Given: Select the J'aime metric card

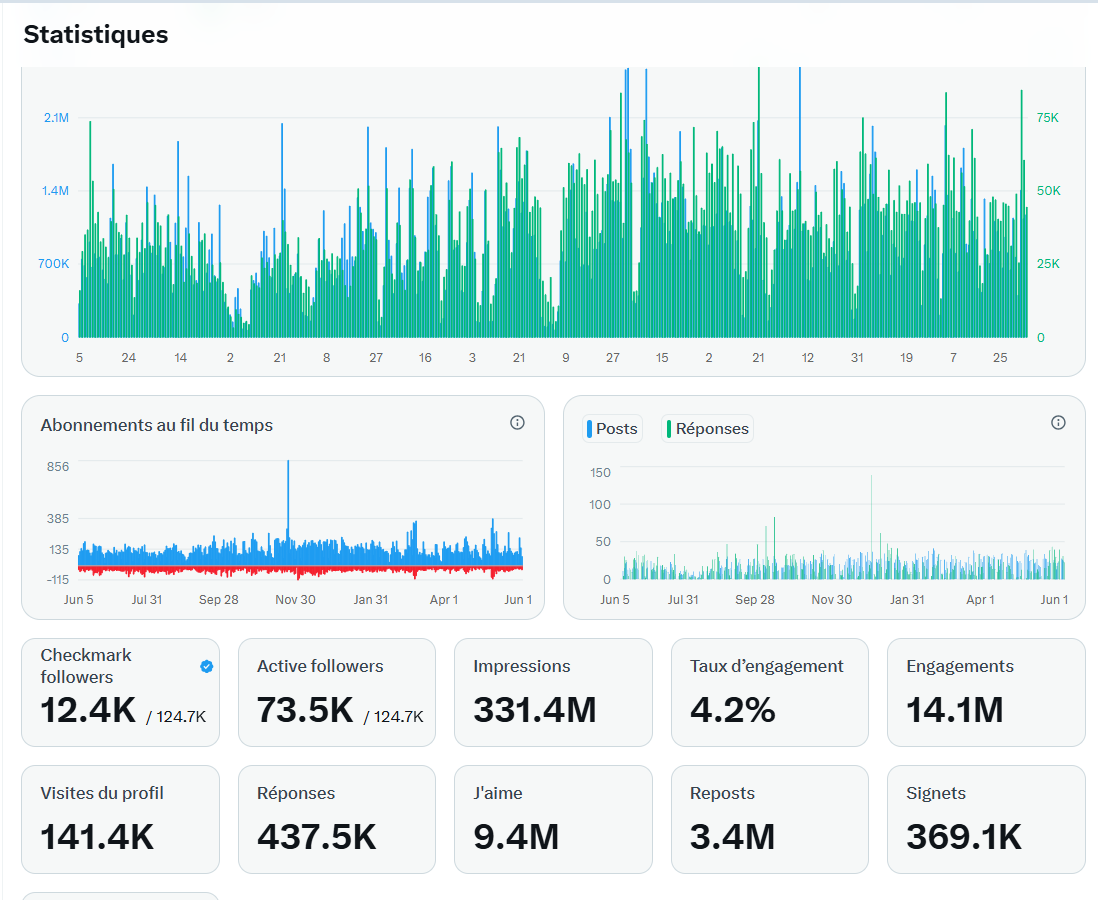Looking at the screenshot, I should (553, 819).
